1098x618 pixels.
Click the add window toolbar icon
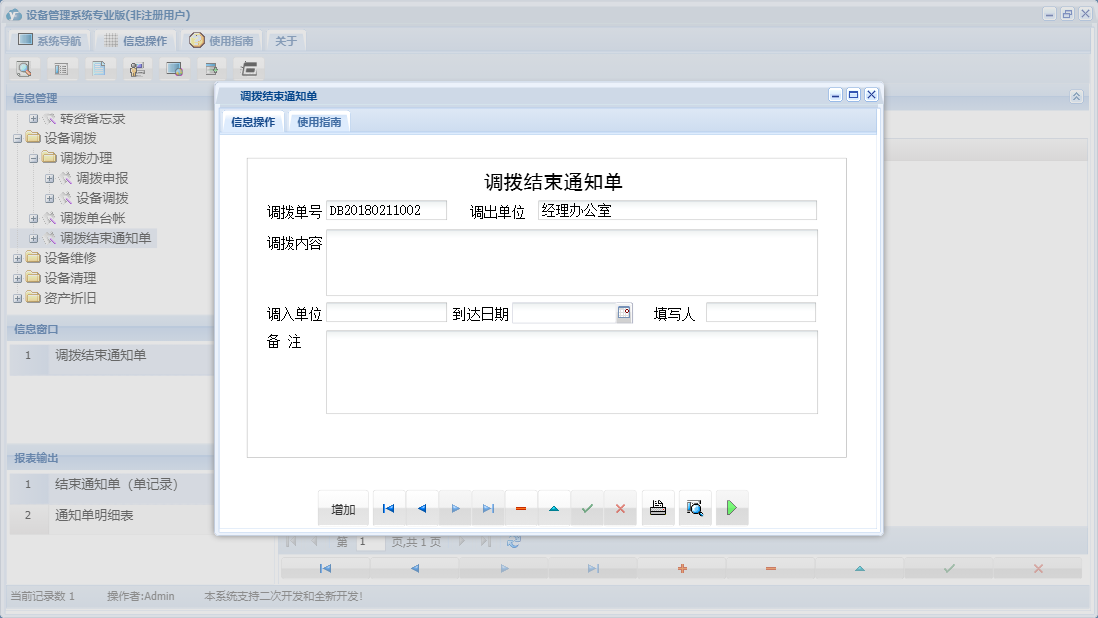(211, 68)
